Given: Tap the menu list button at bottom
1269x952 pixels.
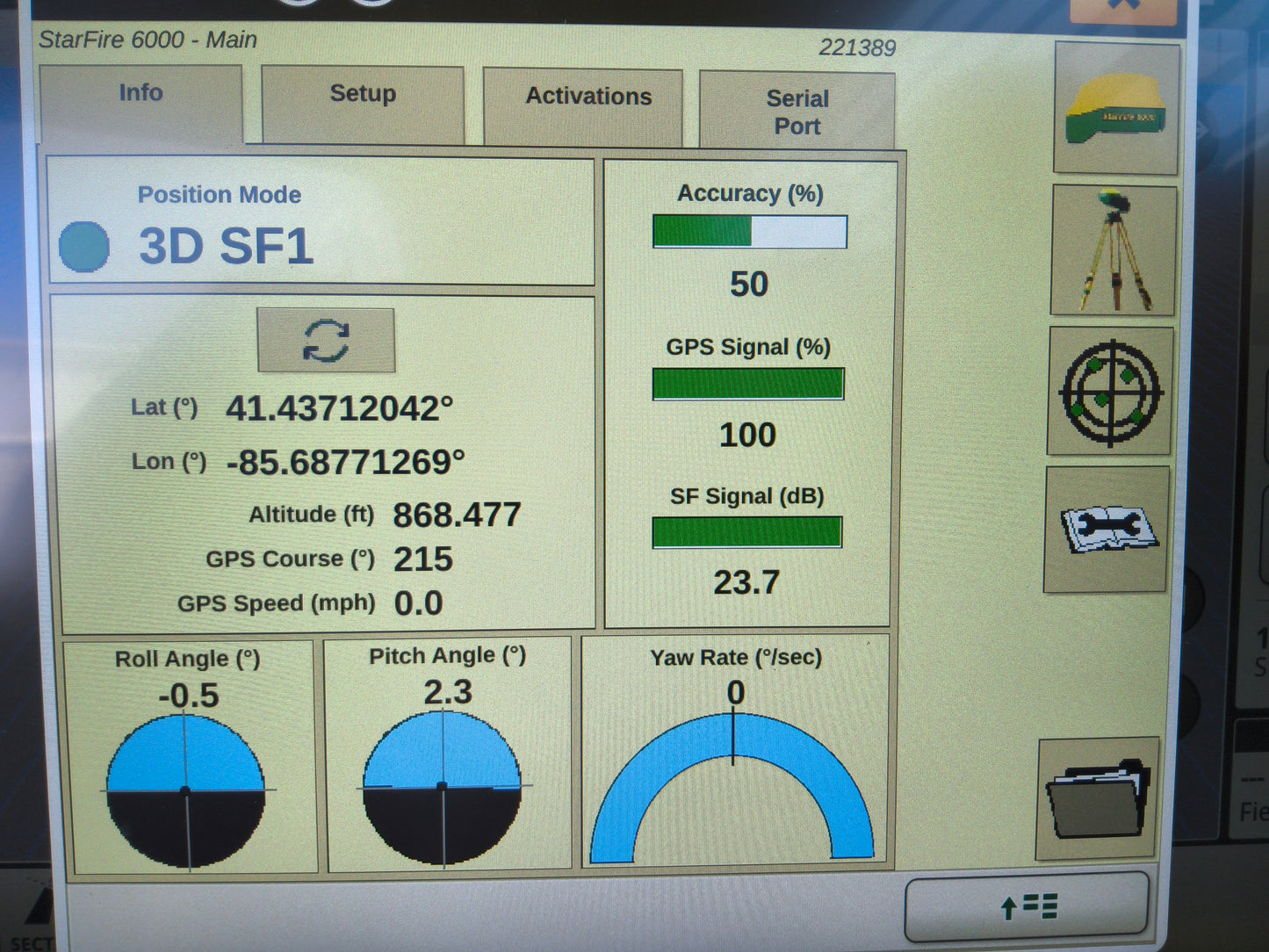Looking at the screenshot, I should pos(1027,906).
